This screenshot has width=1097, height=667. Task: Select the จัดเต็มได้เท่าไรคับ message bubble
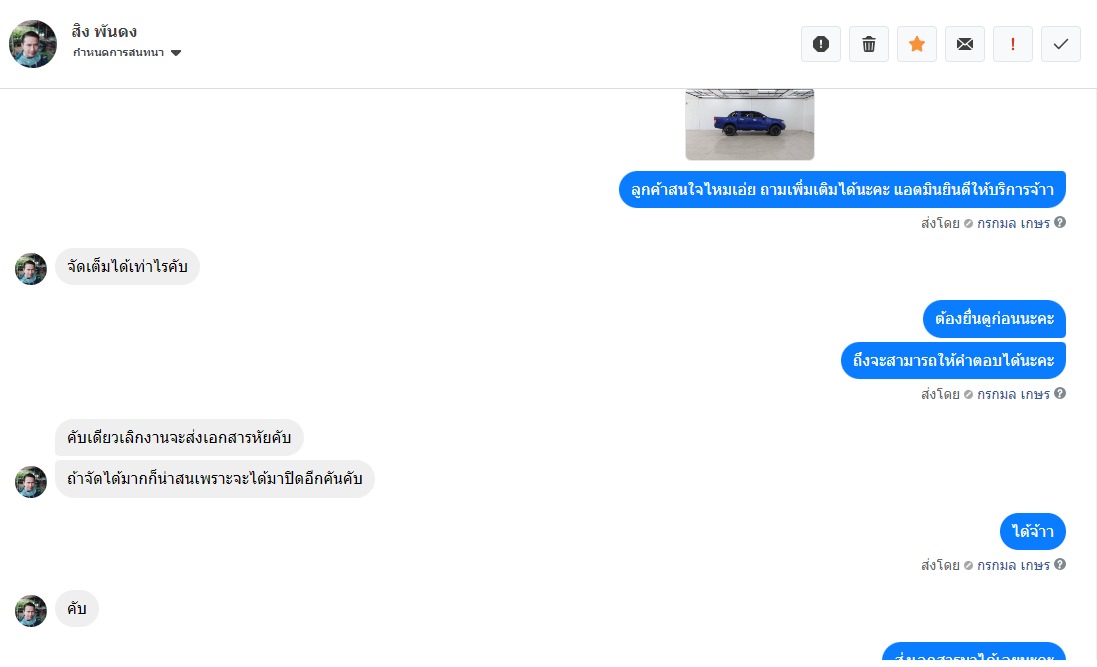coord(127,267)
